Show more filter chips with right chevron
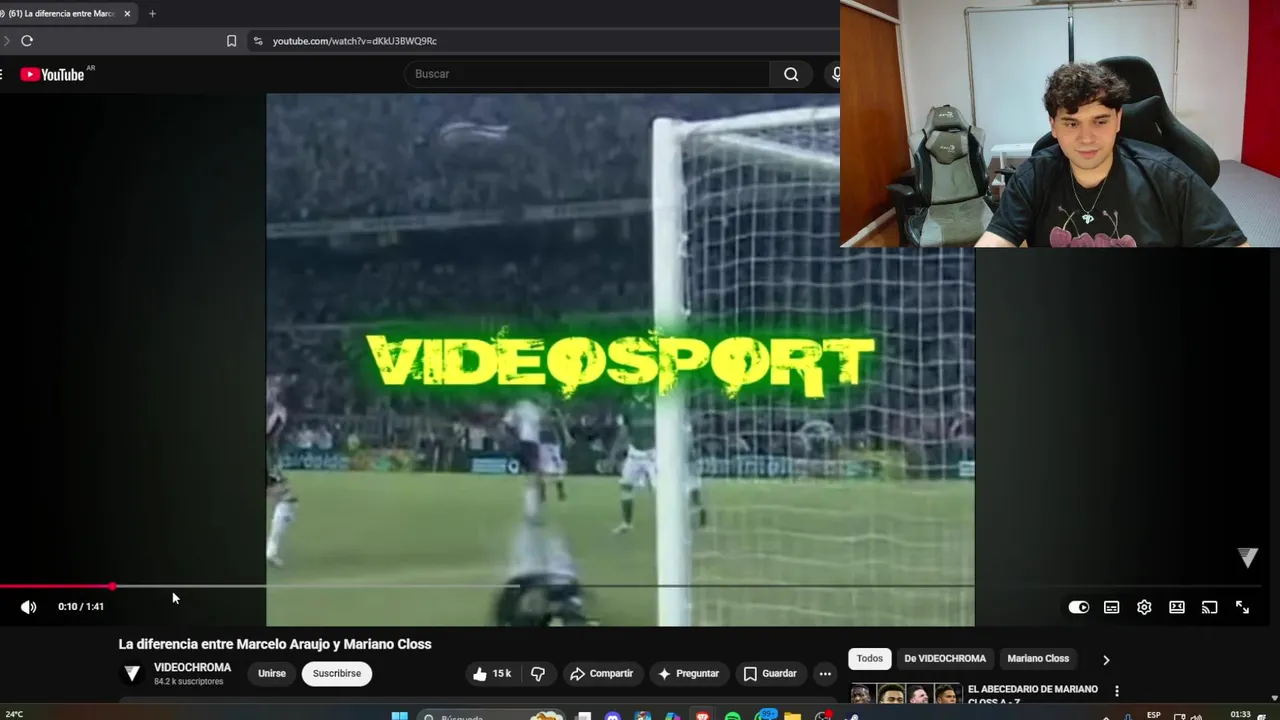This screenshot has width=1280, height=720. tap(1106, 660)
